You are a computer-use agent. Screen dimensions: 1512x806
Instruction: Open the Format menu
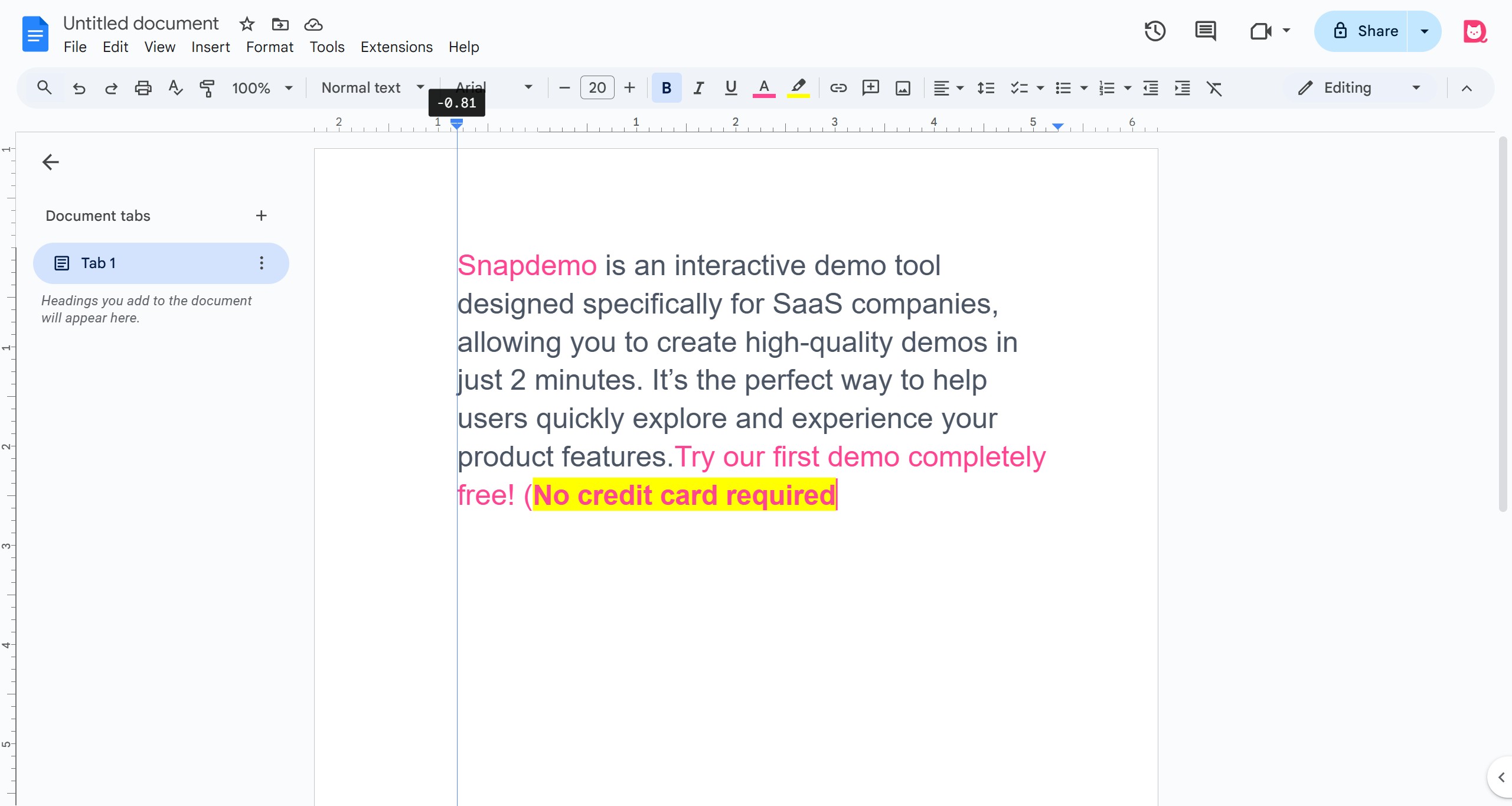pos(269,47)
